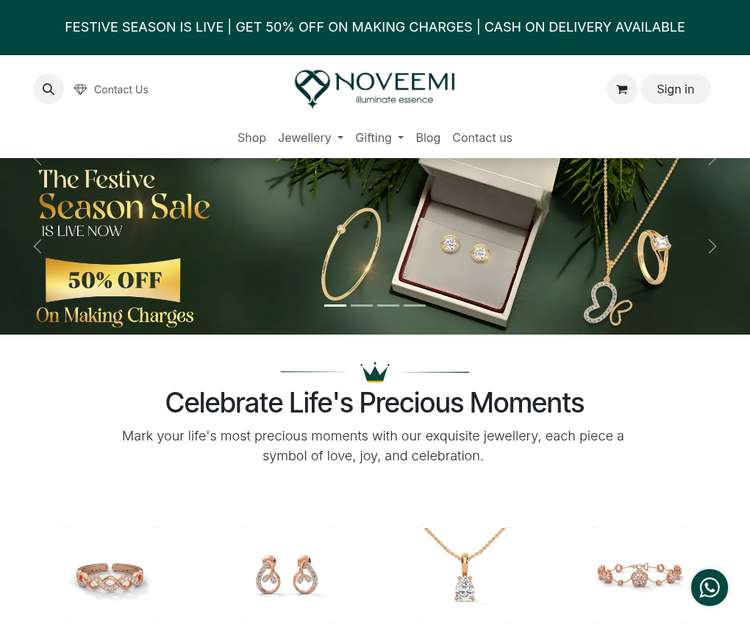Open the WhatsApp chat bubble

coord(709,587)
